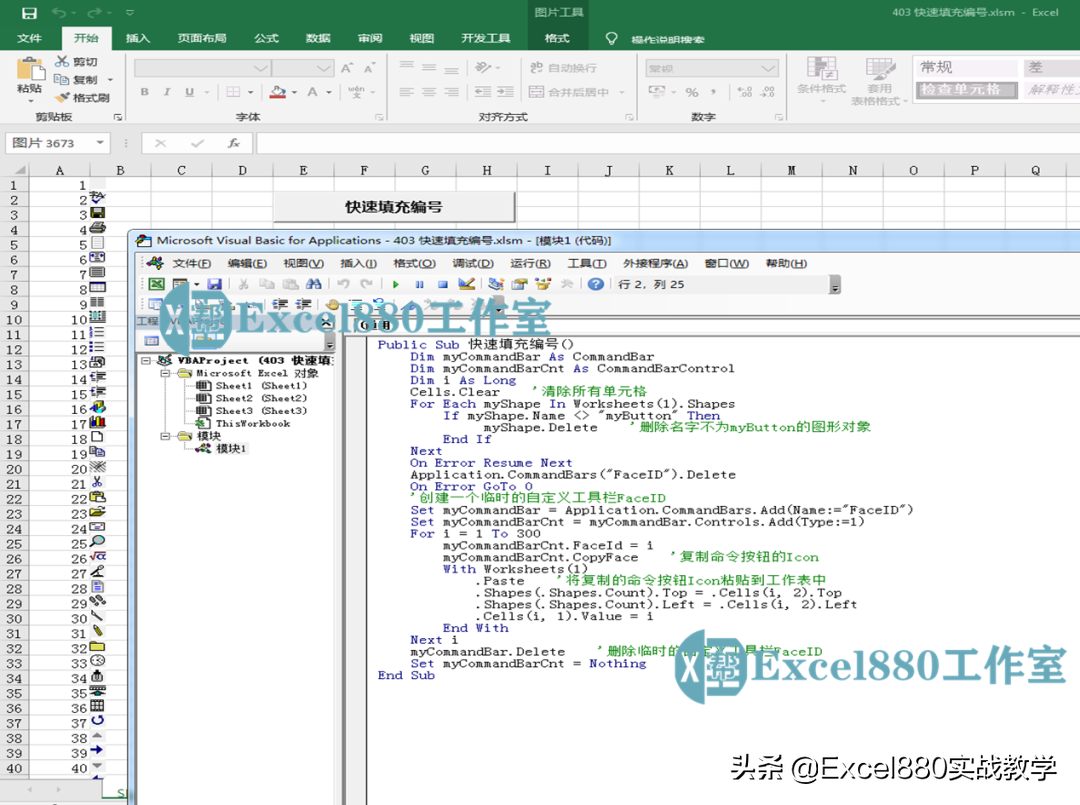Click the Percent Style icon
The width and height of the screenshot is (1080, 805).
[692, 92]
